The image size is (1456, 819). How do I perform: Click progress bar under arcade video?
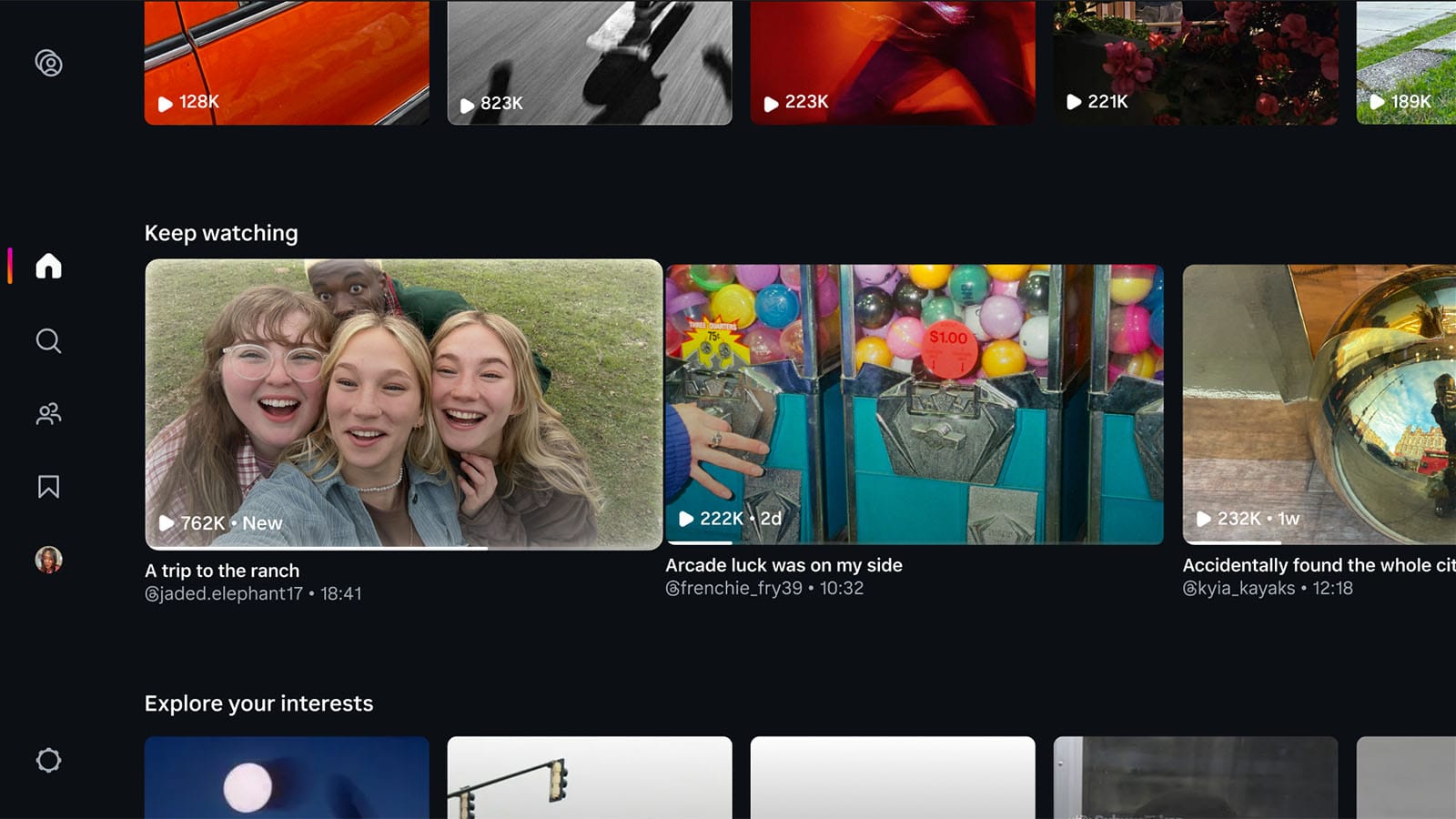click(915, 542)
